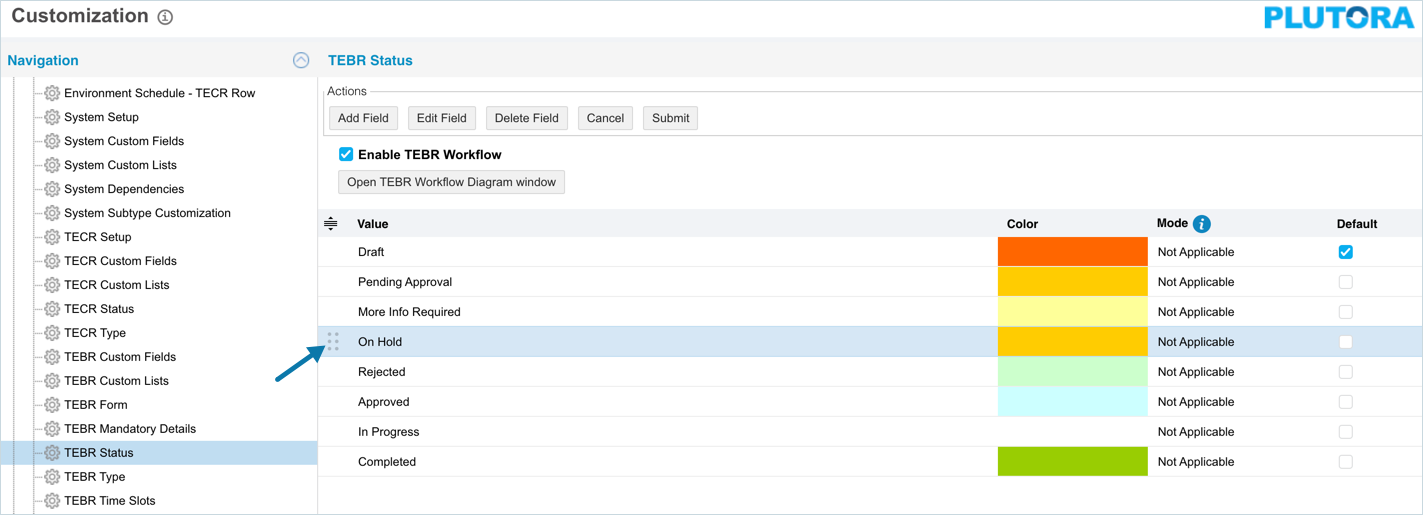Collapse the Navigation panel
The image size is (1423, 515).
(x=301, y=60)
